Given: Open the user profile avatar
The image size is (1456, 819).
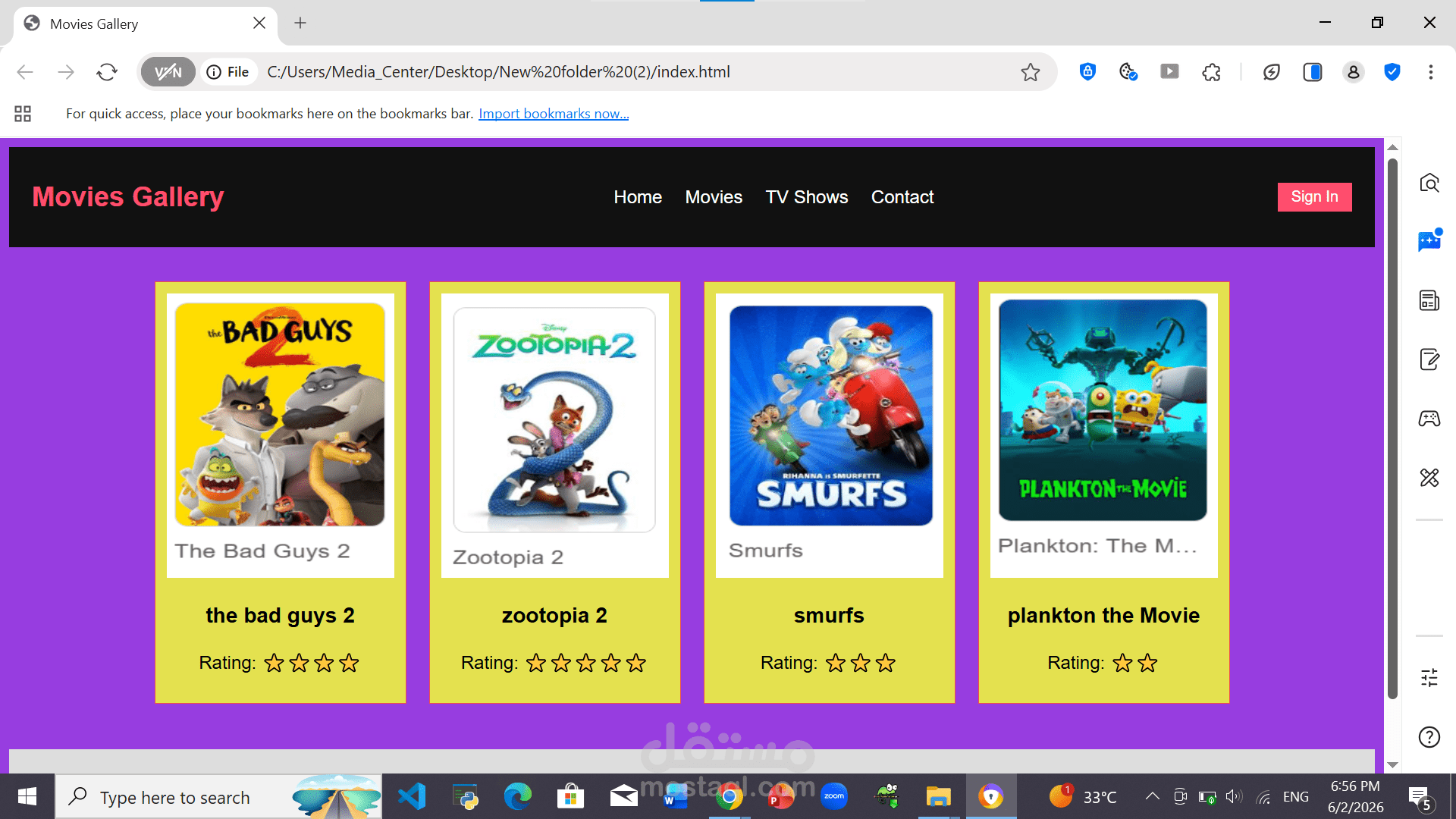Looking at the screenshot, I should pos(1353,72).
